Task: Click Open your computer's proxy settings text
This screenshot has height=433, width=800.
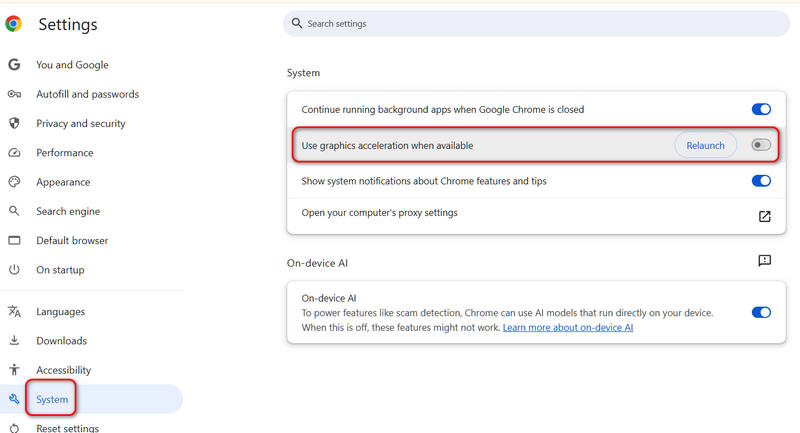Action: [379, 213]
